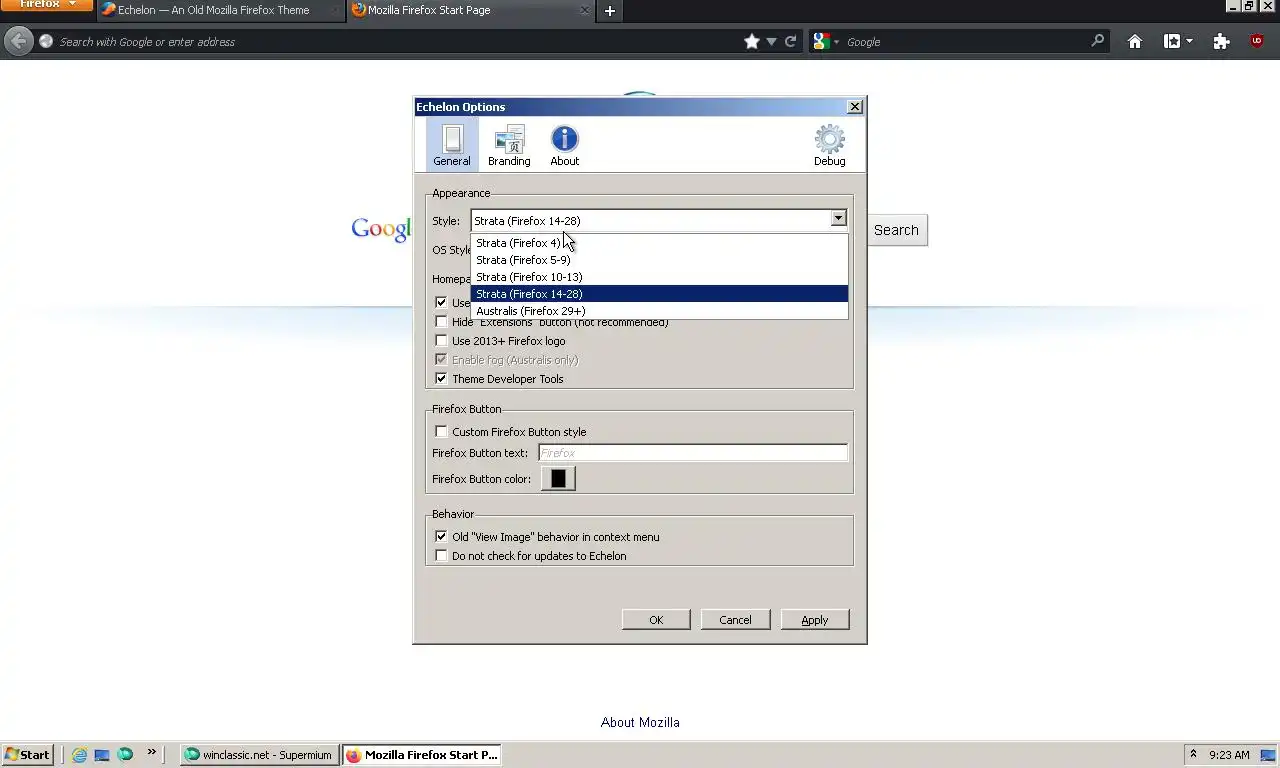Click the search magnifier icon in toolbar
Screen dimensions: 1280x768
coord(1098,41)
